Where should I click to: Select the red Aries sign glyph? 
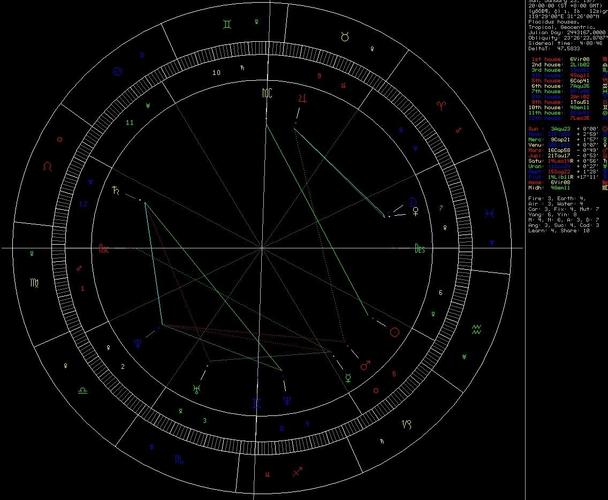[x=442, y=105]
